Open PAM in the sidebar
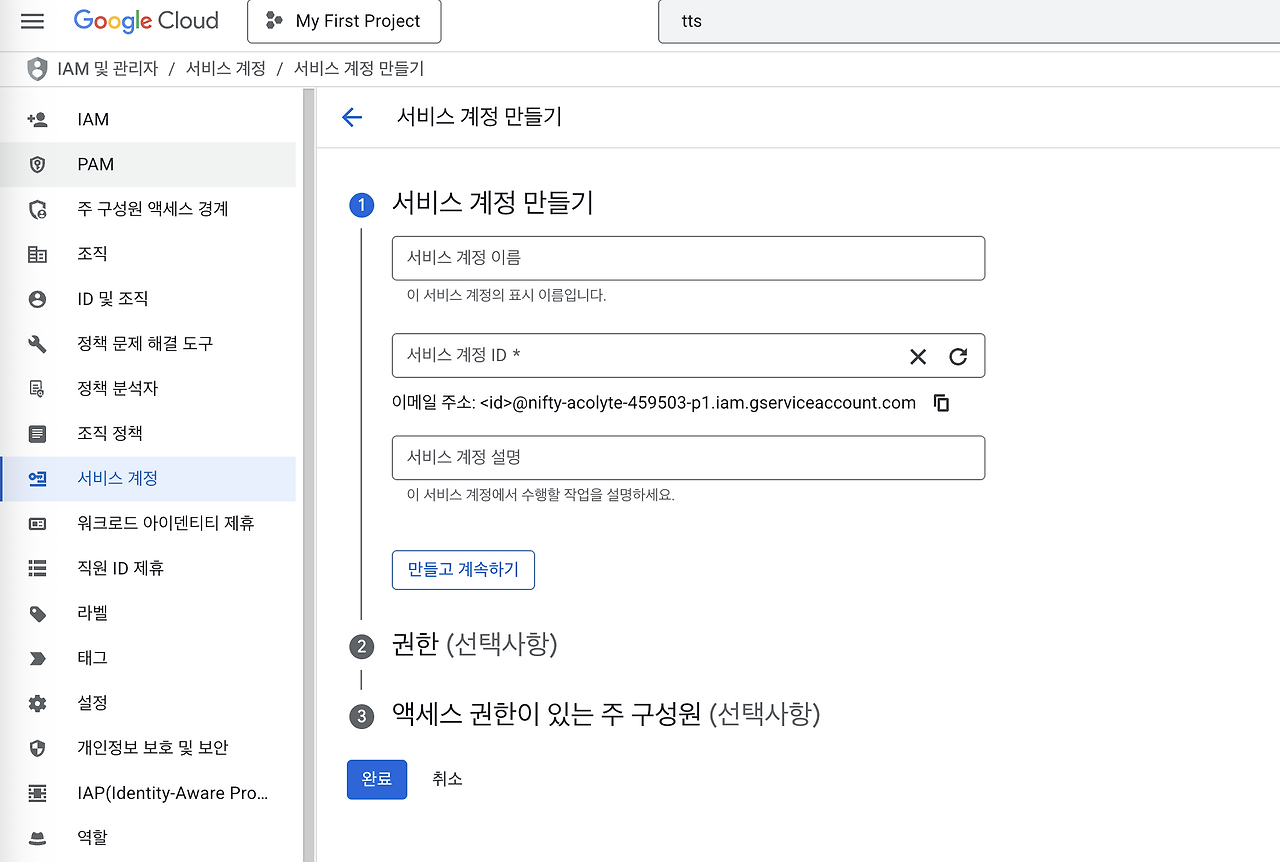This screenshot has height=862, width=1280. coord(148,164)
